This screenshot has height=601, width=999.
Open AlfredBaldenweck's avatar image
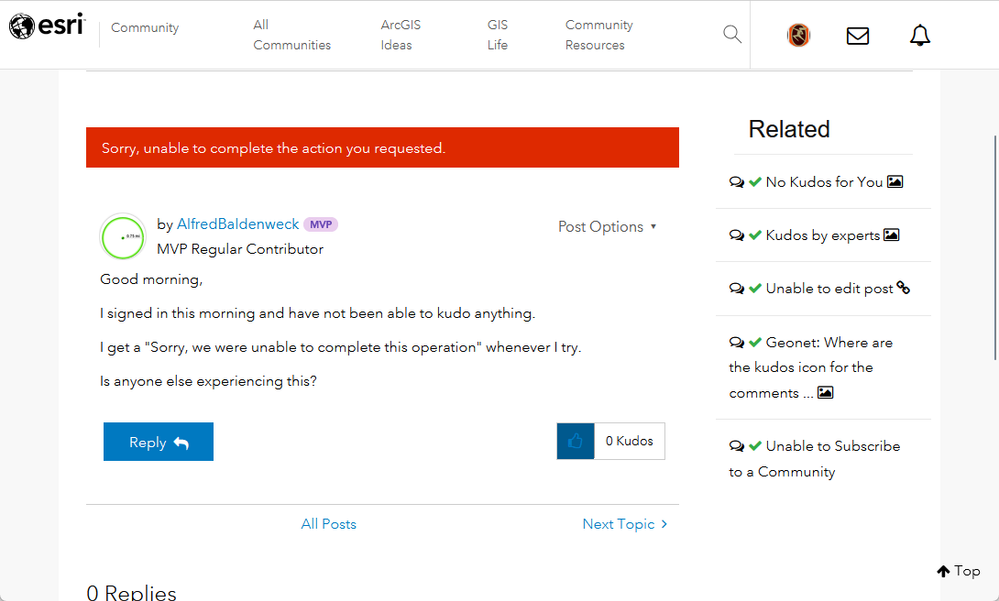[x=123, y=237]
